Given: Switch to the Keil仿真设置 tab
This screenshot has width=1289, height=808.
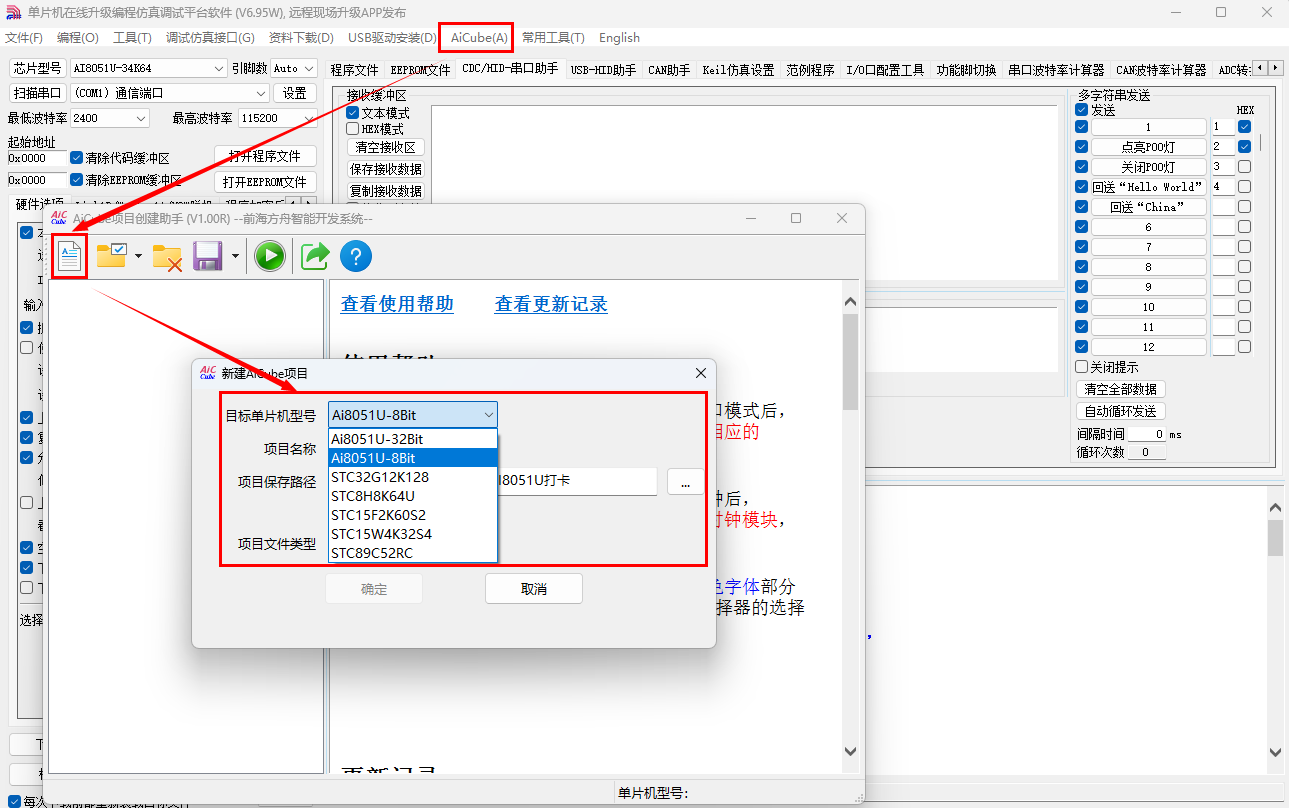Looking at the screenshot, I should point(738,70).
